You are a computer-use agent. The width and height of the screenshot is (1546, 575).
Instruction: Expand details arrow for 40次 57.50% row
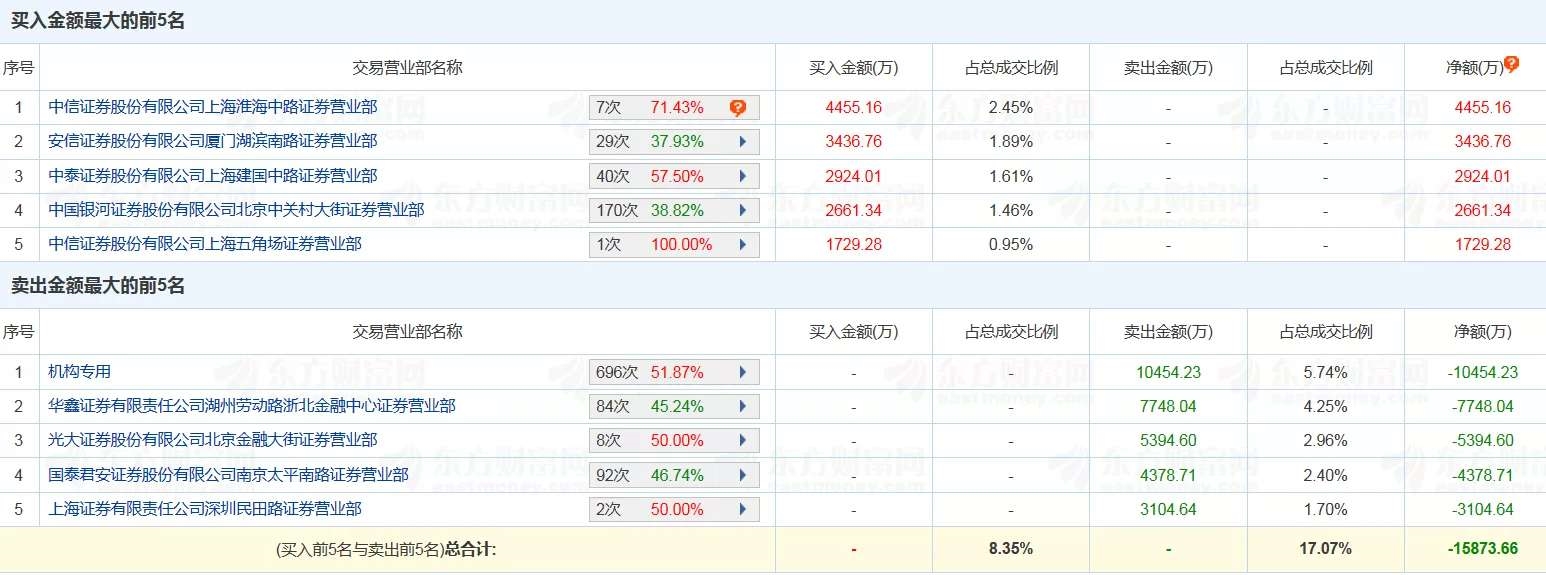tap(743, 176)
